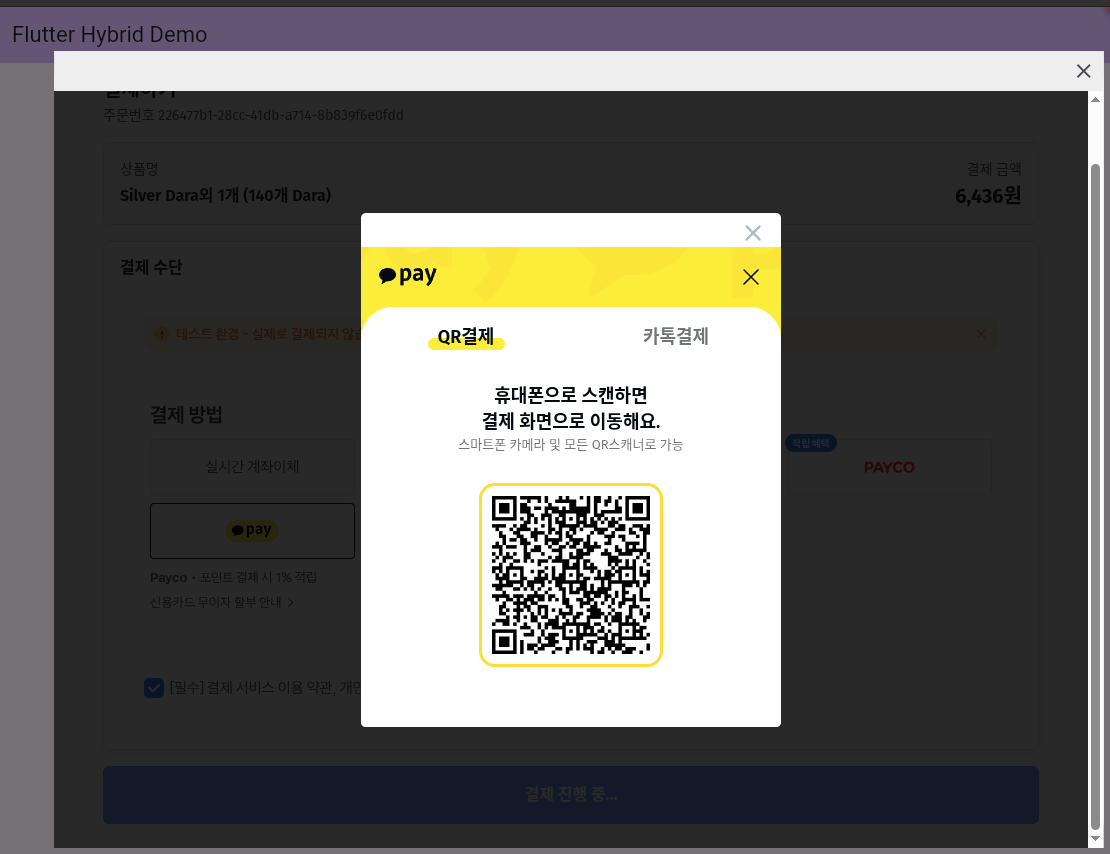Click the 결제 진행 중... button
The height and width of the screenshot is (854, 1110).
tap(571, 795)
